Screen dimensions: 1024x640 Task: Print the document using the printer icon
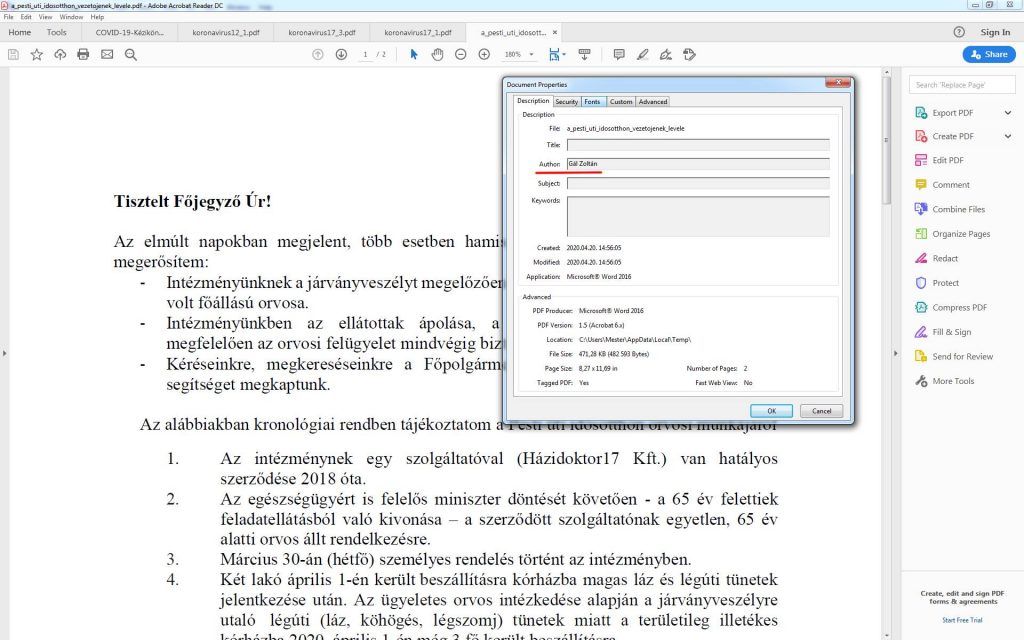click(83, 55)
